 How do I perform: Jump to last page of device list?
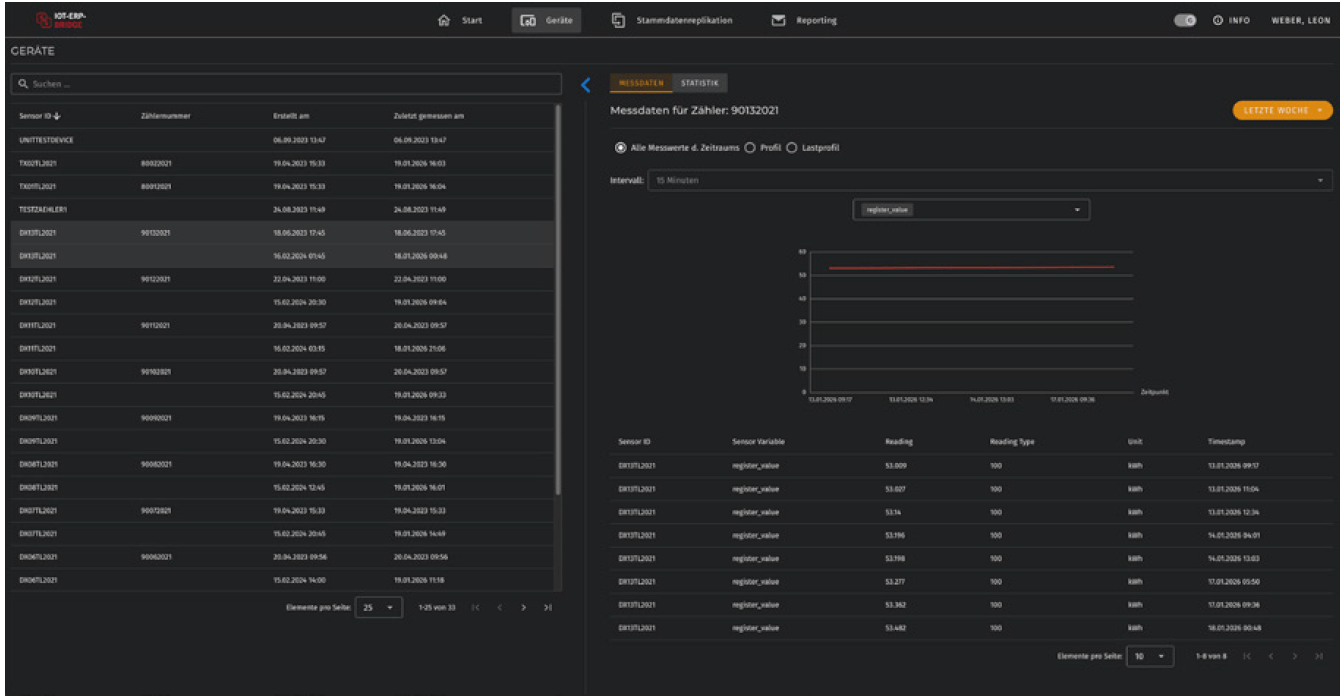(548, 608)
